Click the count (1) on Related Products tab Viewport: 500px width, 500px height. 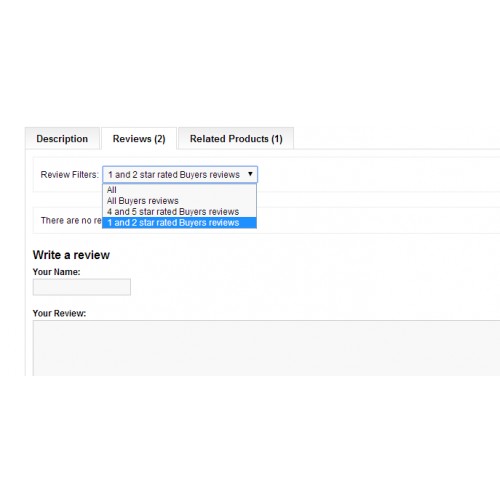point(277,139)
